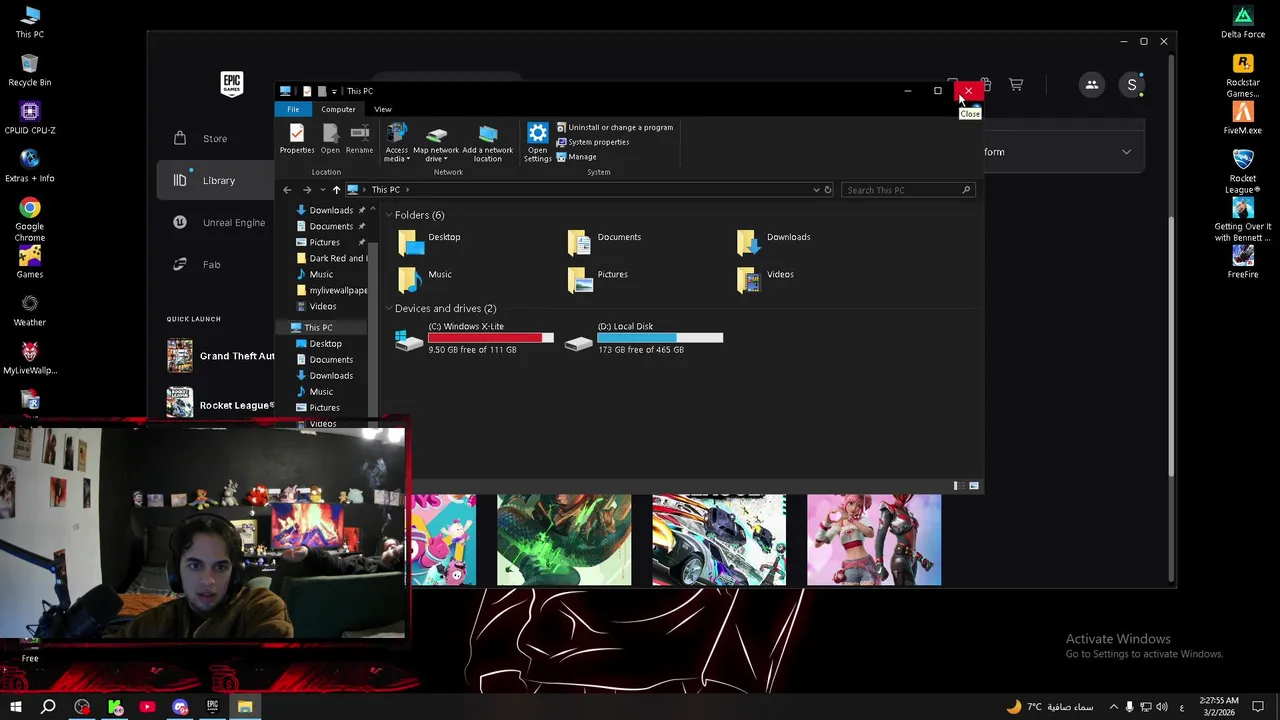Click Uninstall or change a program
1280x720 pixels.
[615, 127]
